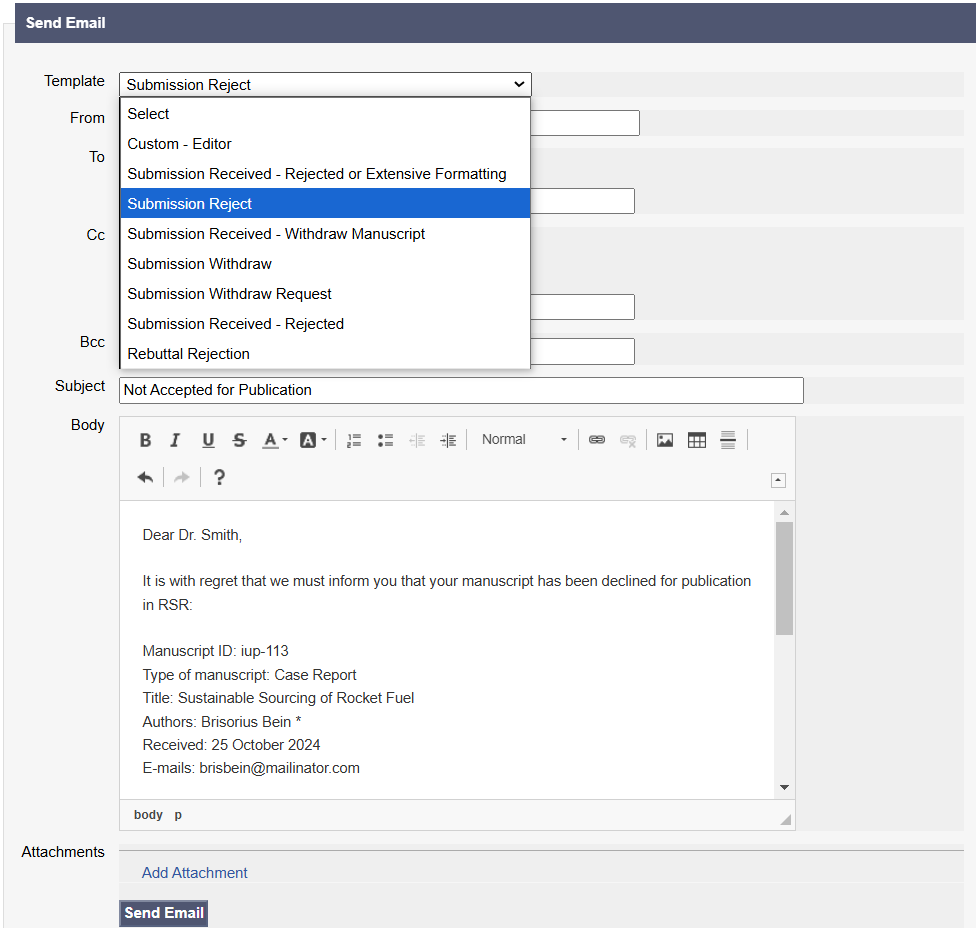Click the Add Attachment link
This screenshot has height=928, width=976.
pos(195,873)
